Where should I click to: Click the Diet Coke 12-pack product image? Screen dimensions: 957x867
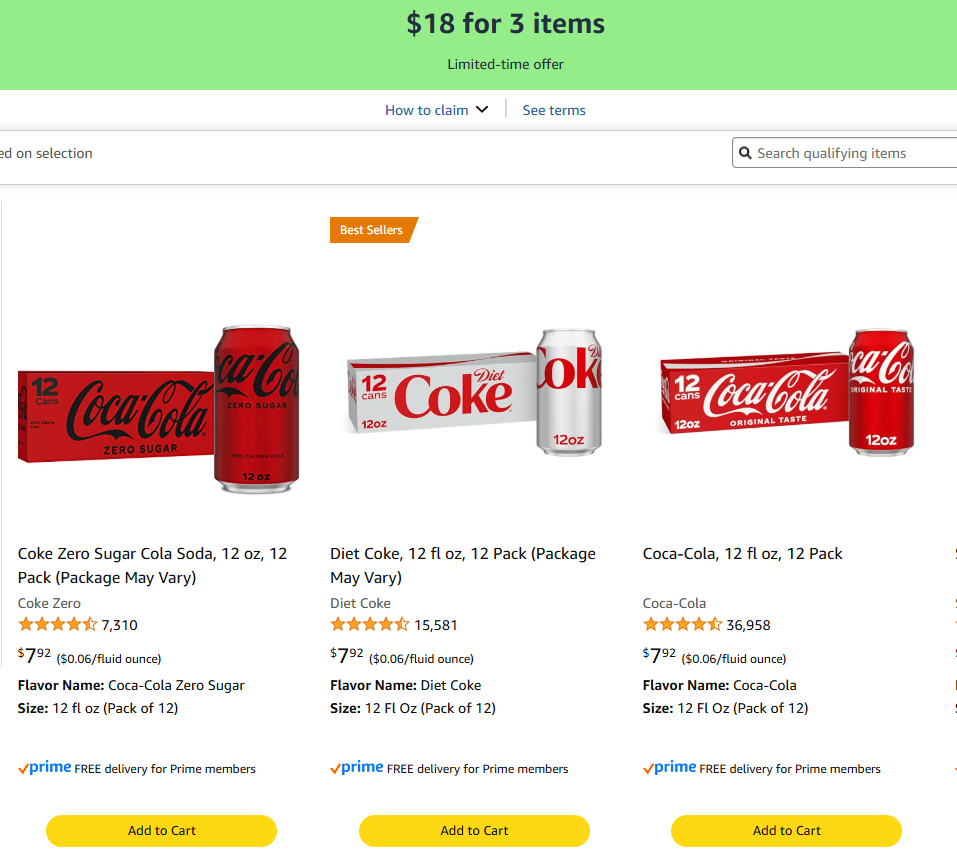470,390
